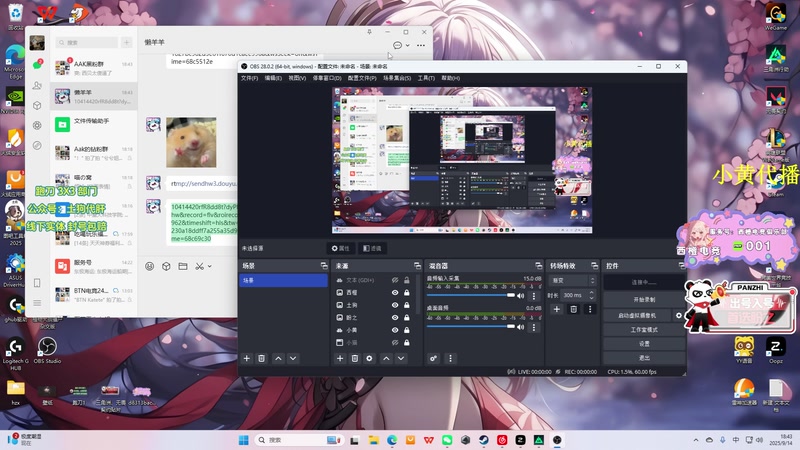Open WeGame desktop shortcut

pyautogui.click(x=776, y=17)
